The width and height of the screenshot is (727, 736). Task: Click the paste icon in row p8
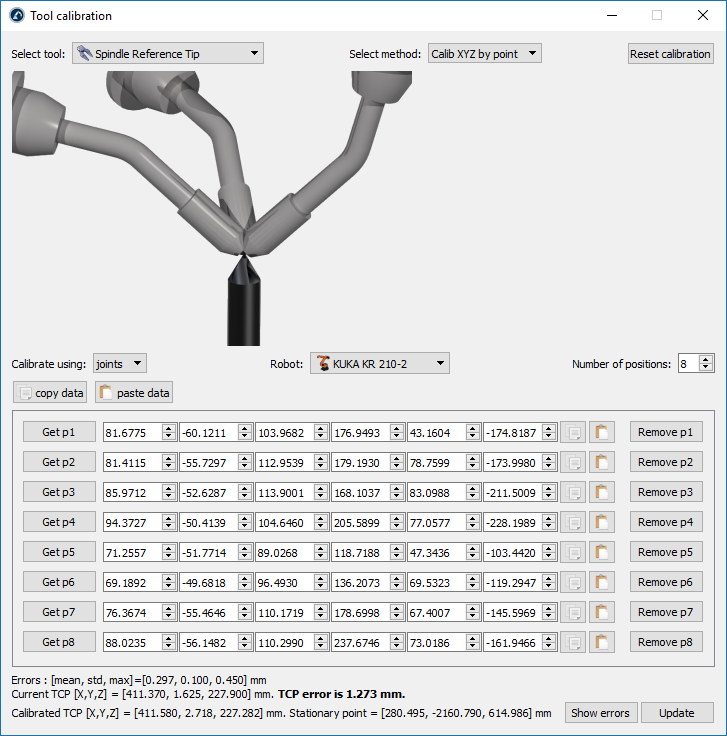[602, 642]
